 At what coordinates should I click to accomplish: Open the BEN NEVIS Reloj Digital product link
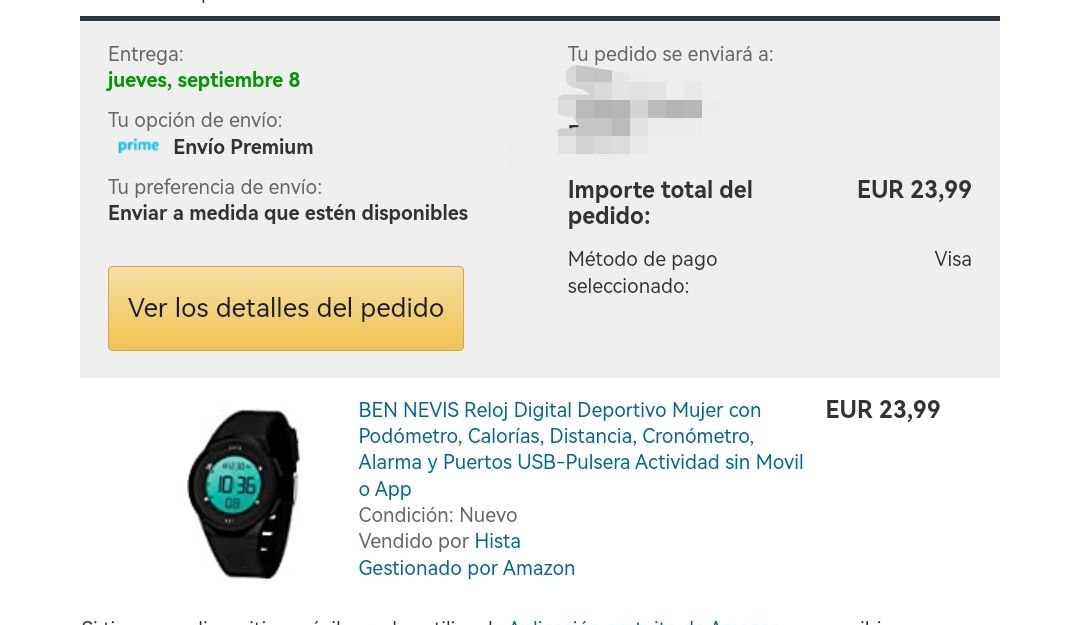581,449
